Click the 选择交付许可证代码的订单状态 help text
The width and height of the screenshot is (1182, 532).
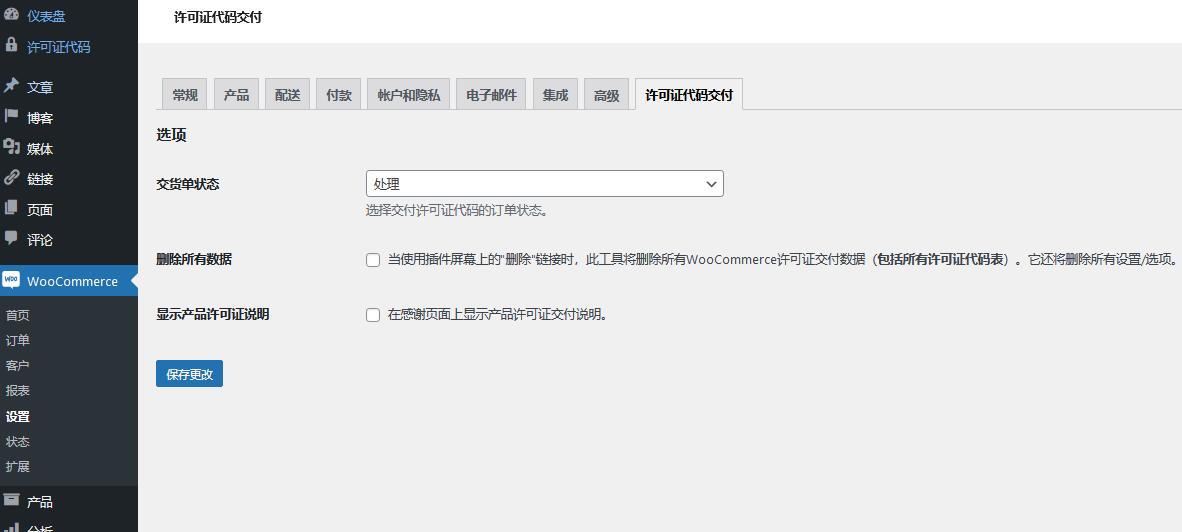456,210
